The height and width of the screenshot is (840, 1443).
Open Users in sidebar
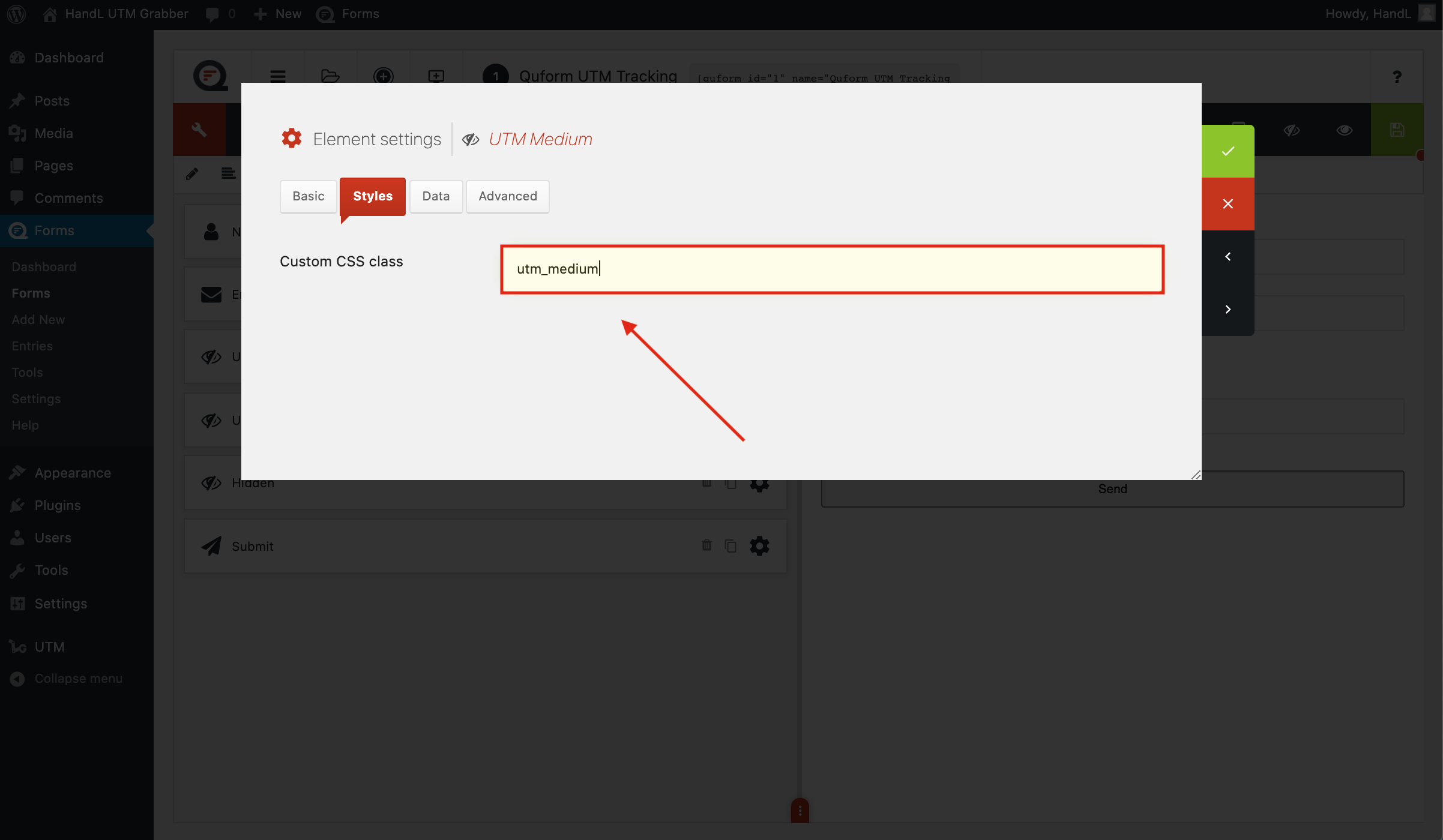tap(77, 538)
